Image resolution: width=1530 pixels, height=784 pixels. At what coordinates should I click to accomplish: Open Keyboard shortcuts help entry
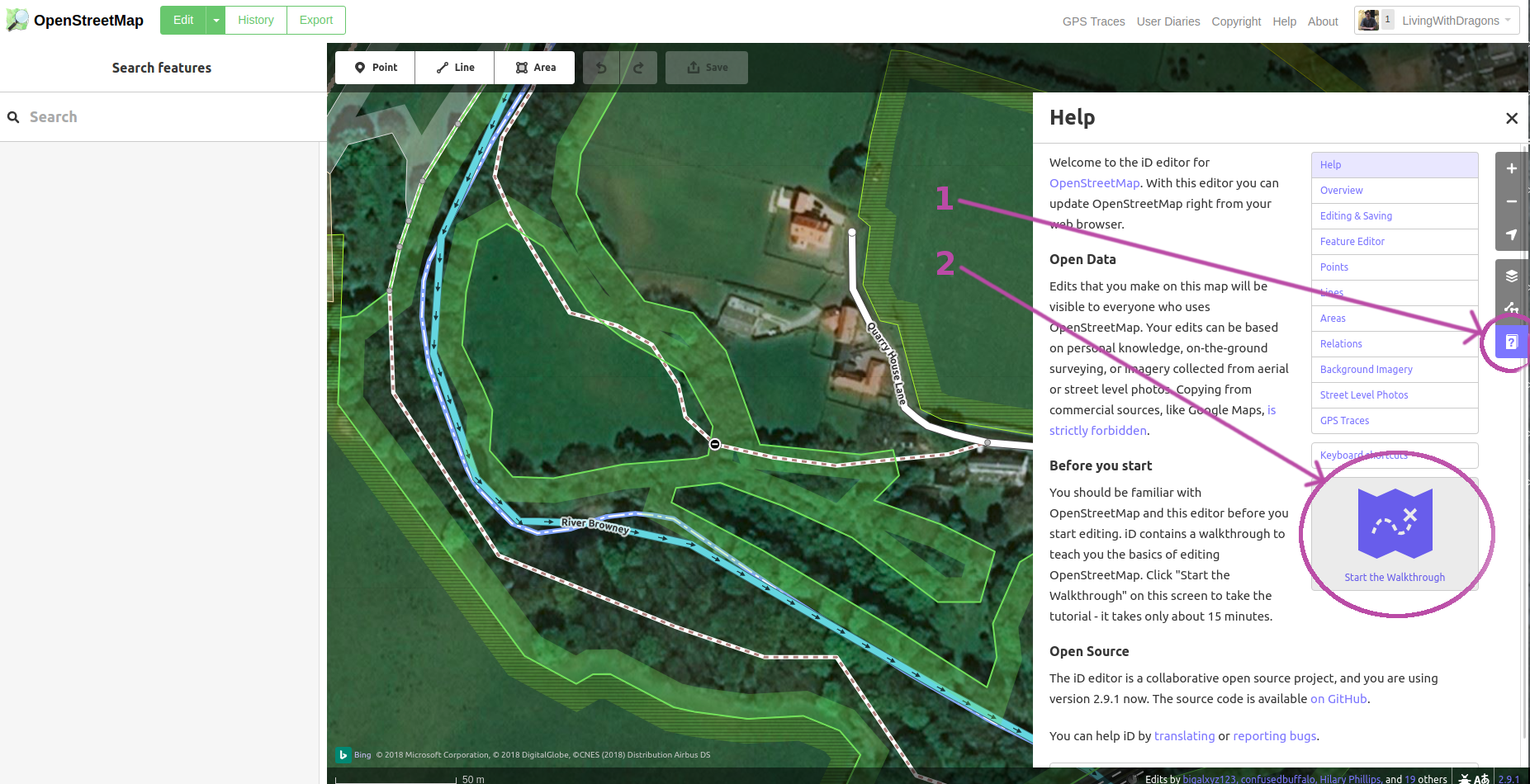[1395, 456]
